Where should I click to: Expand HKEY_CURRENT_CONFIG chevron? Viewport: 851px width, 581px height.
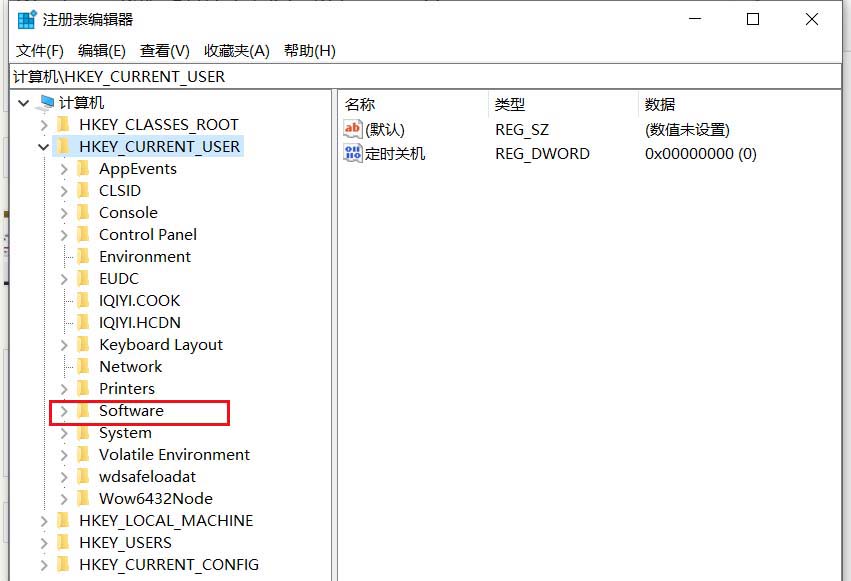click(44, 565)
